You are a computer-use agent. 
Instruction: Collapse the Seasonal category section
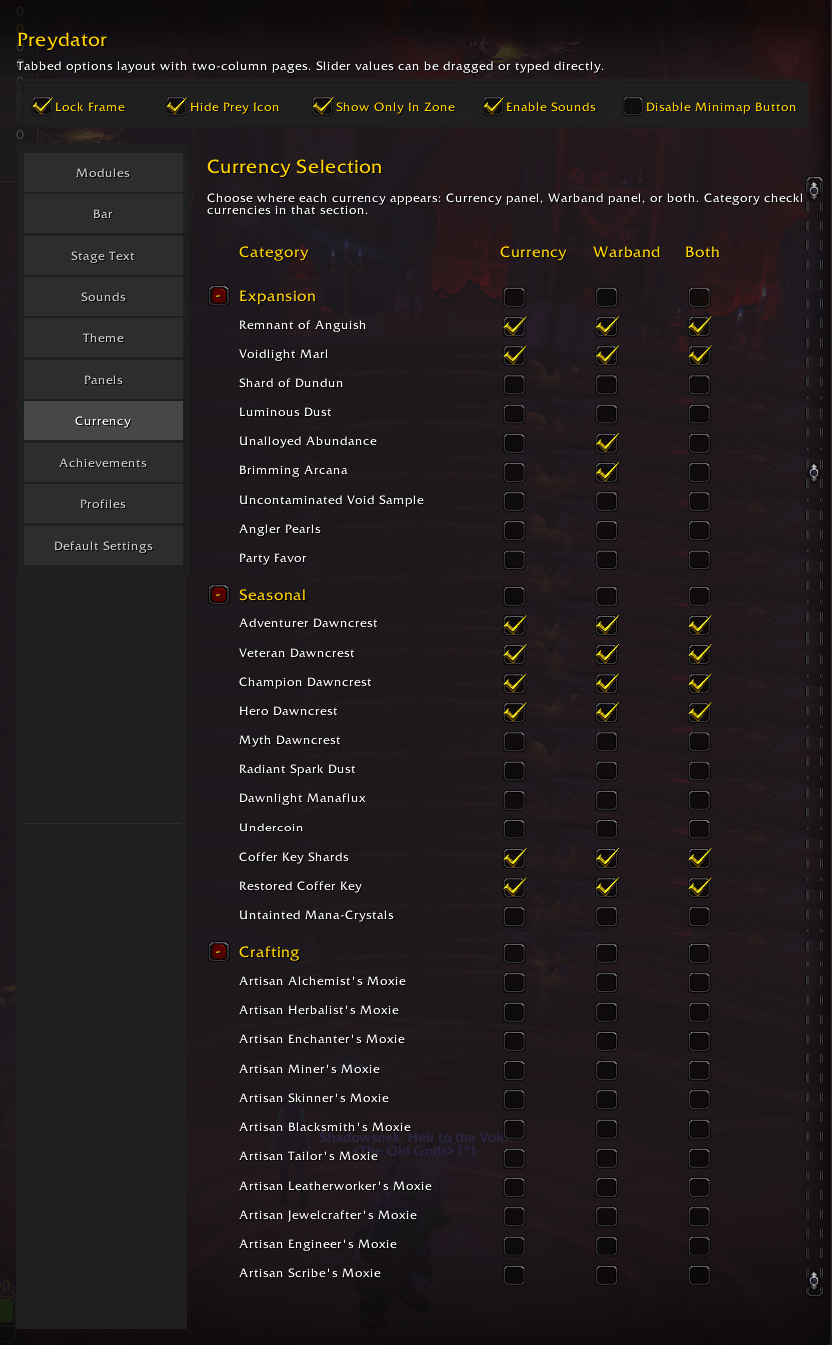tap(218, 595)
